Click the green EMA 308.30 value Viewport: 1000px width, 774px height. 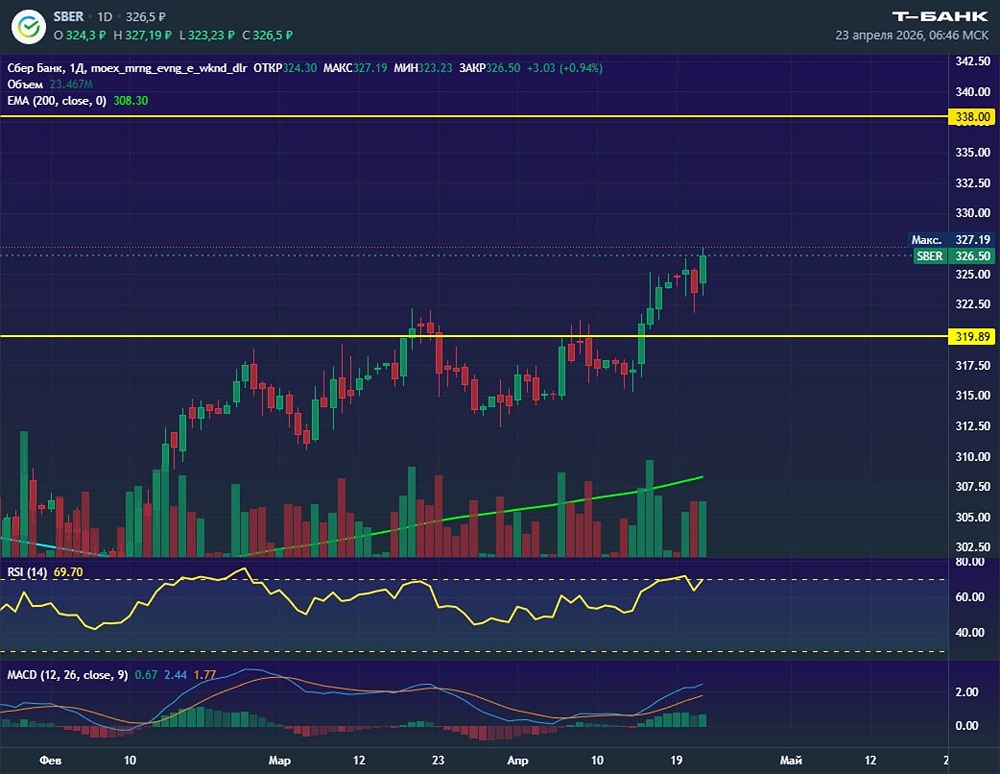[x=130, y=101]
